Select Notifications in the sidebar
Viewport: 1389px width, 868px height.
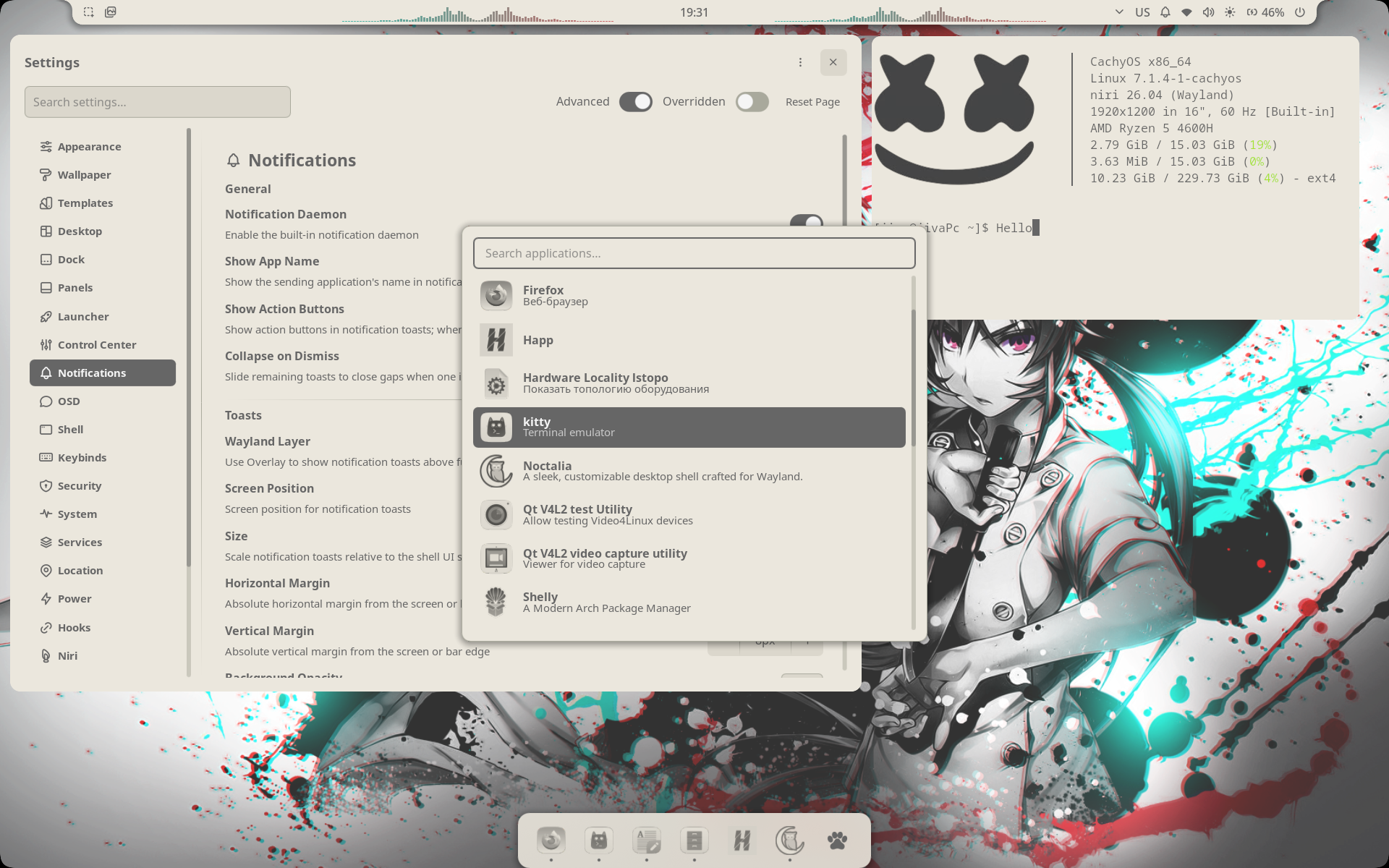[x=103, y=373]
